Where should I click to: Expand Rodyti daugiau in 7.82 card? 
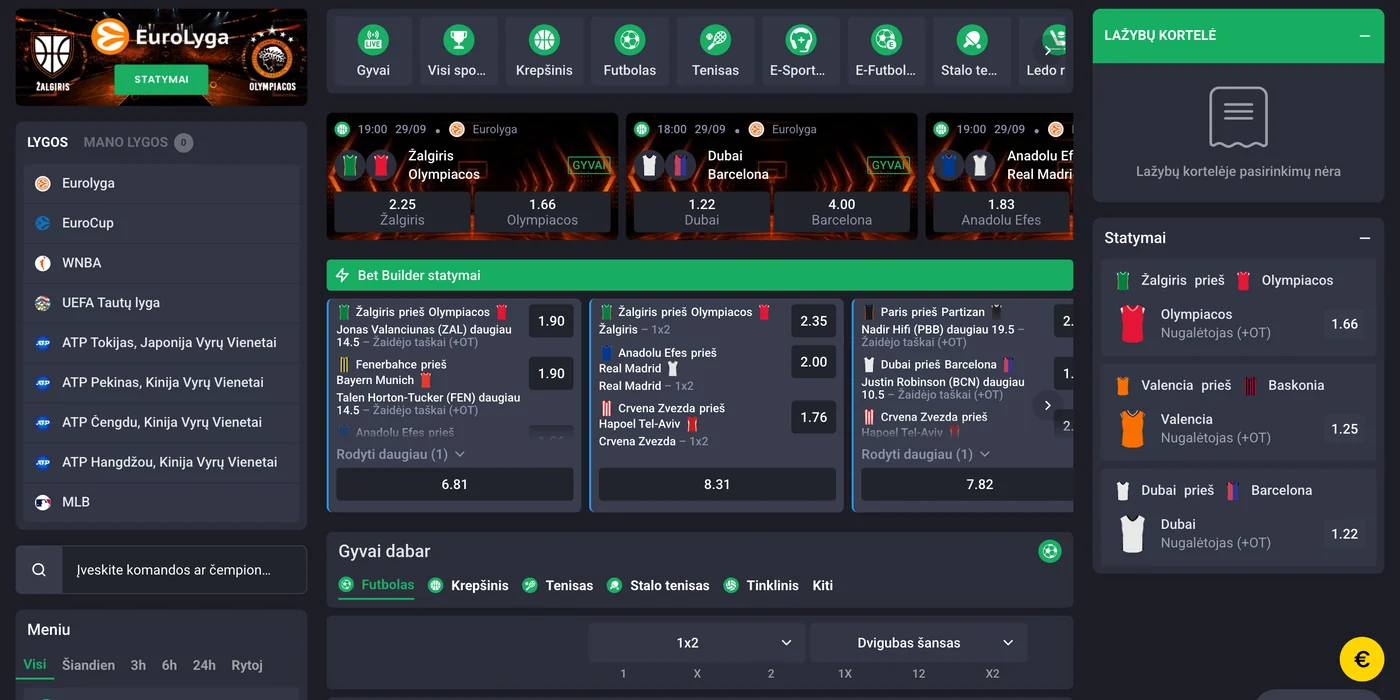[x=926, y=454]
